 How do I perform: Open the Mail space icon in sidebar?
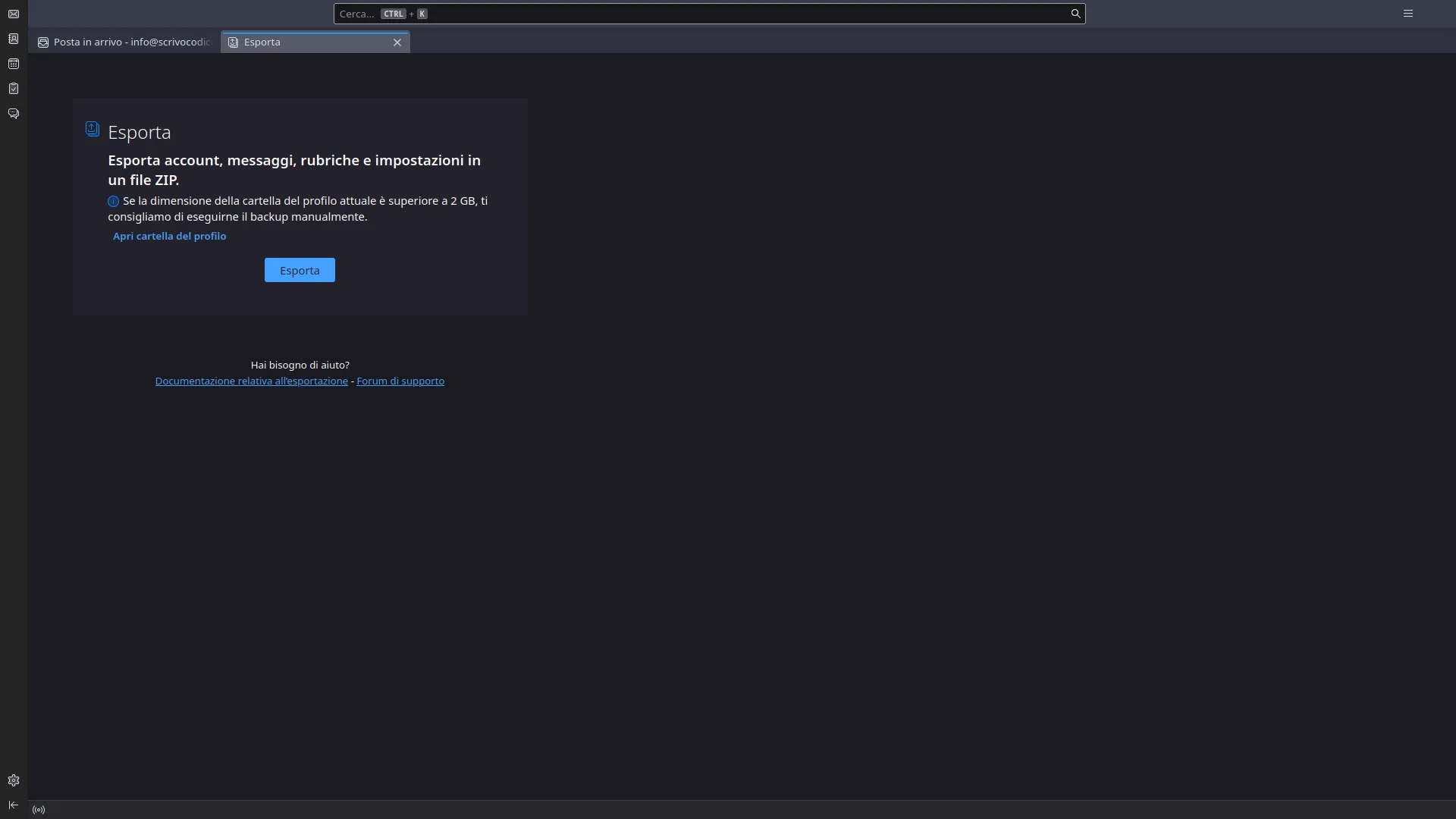click(x=14, y=14)
